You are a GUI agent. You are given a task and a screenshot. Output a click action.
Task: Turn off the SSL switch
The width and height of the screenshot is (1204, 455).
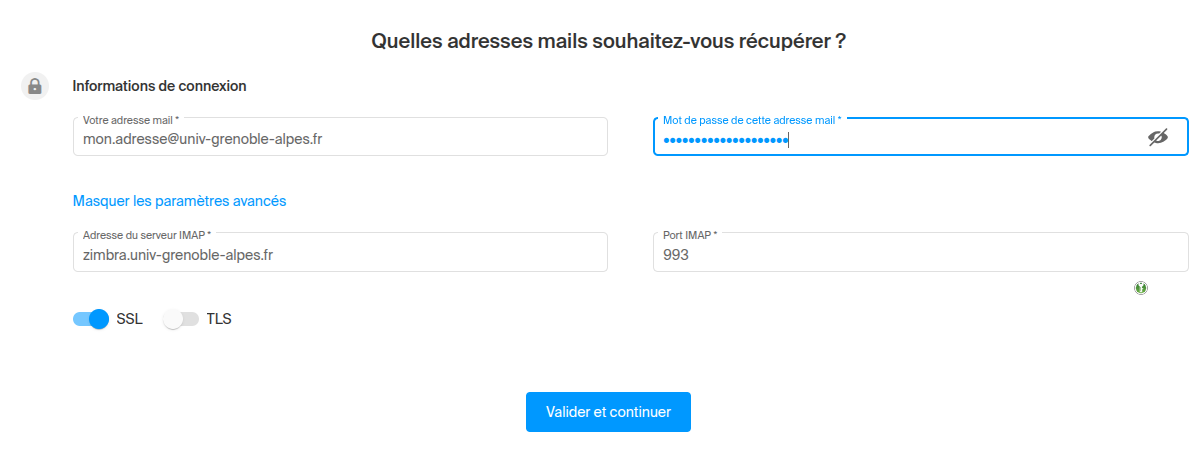pos(91,320)
